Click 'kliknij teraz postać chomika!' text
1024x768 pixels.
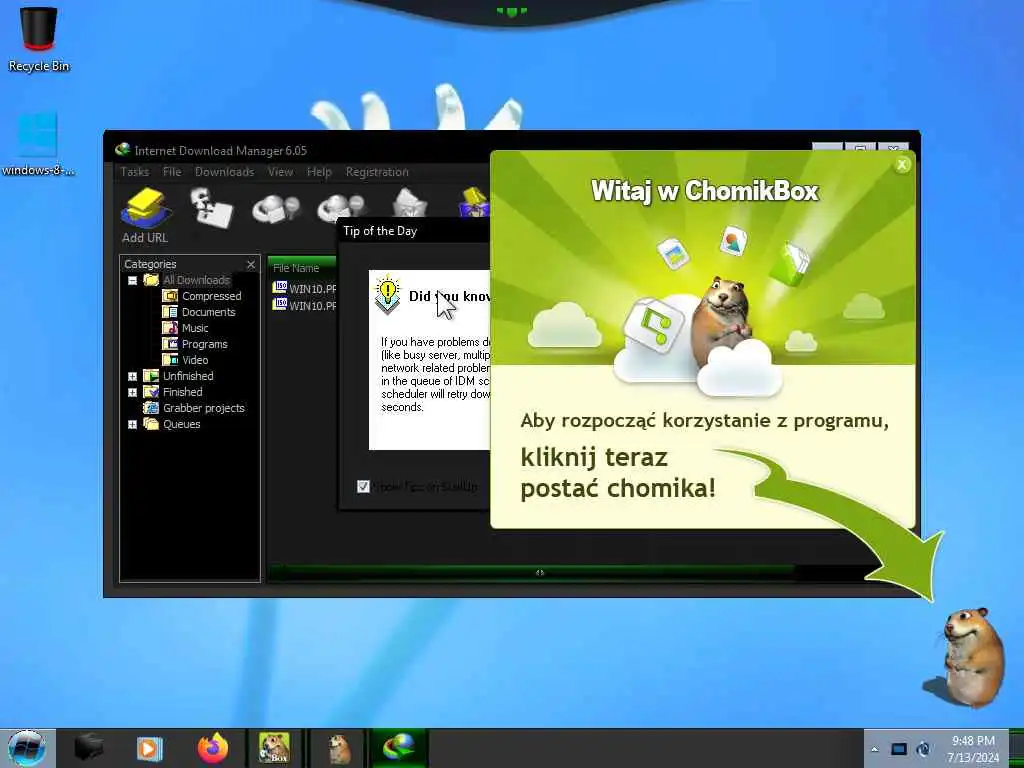(618, 472)
